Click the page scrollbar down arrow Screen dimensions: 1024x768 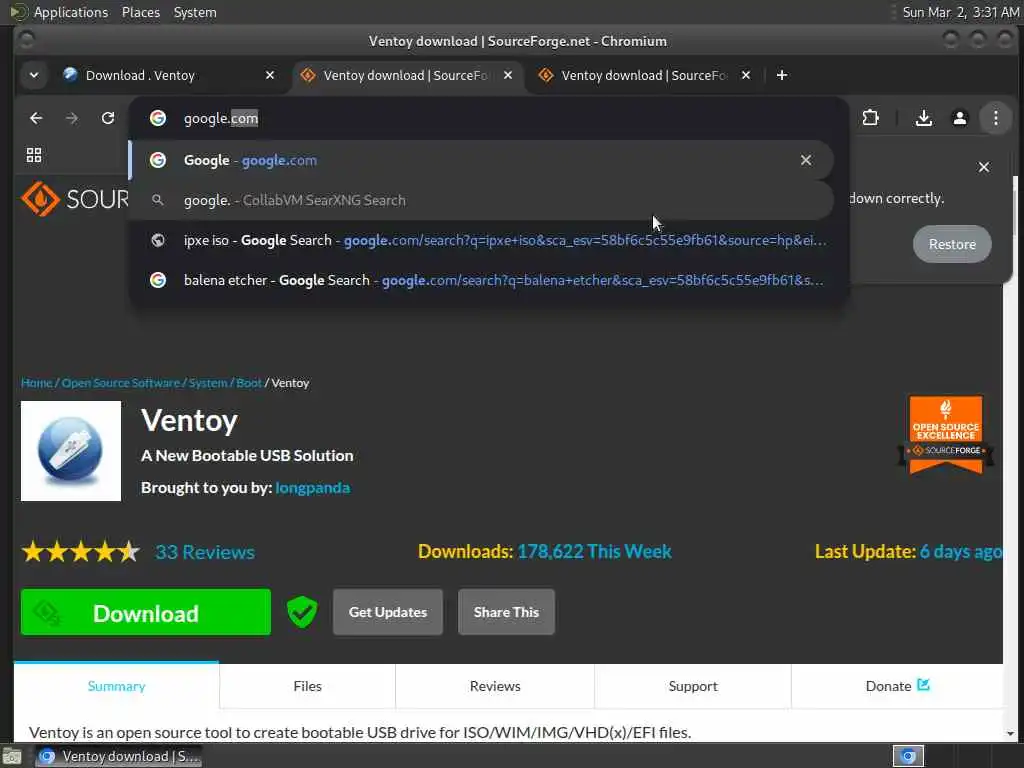click(x=1011, y=734)
